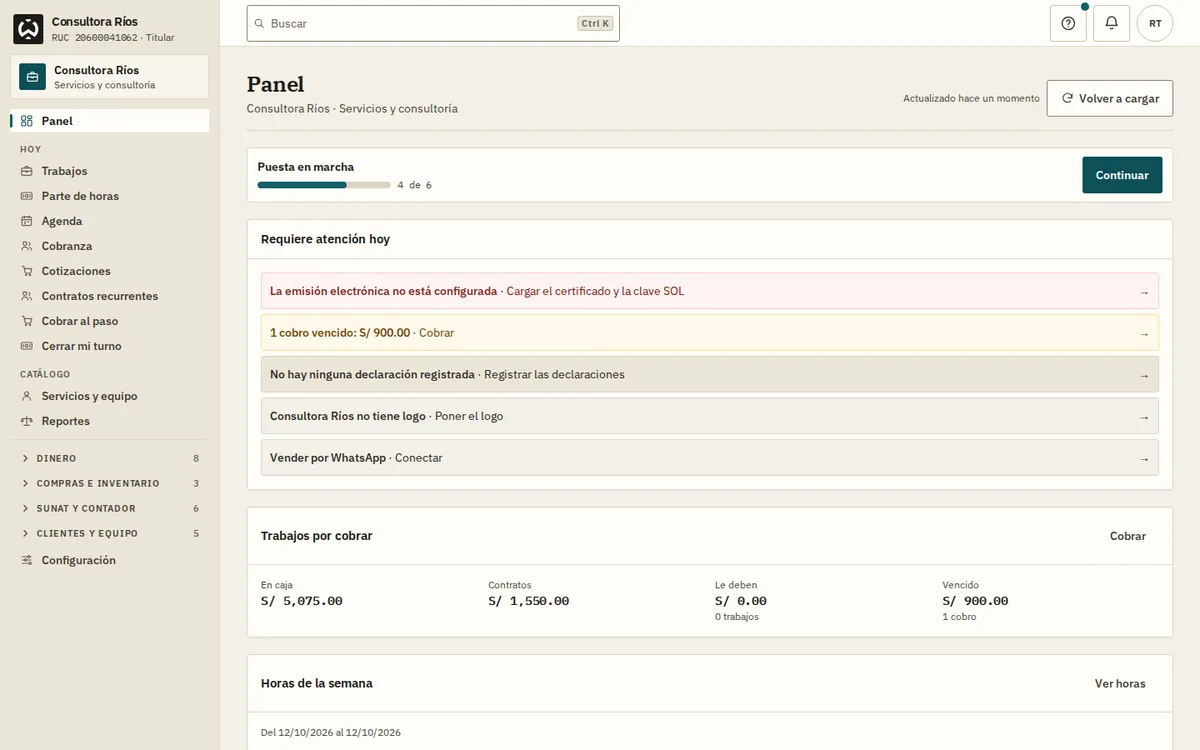
Task: Open Cobranza menu item
Action: pyautogui.click(x=110, y=246)
